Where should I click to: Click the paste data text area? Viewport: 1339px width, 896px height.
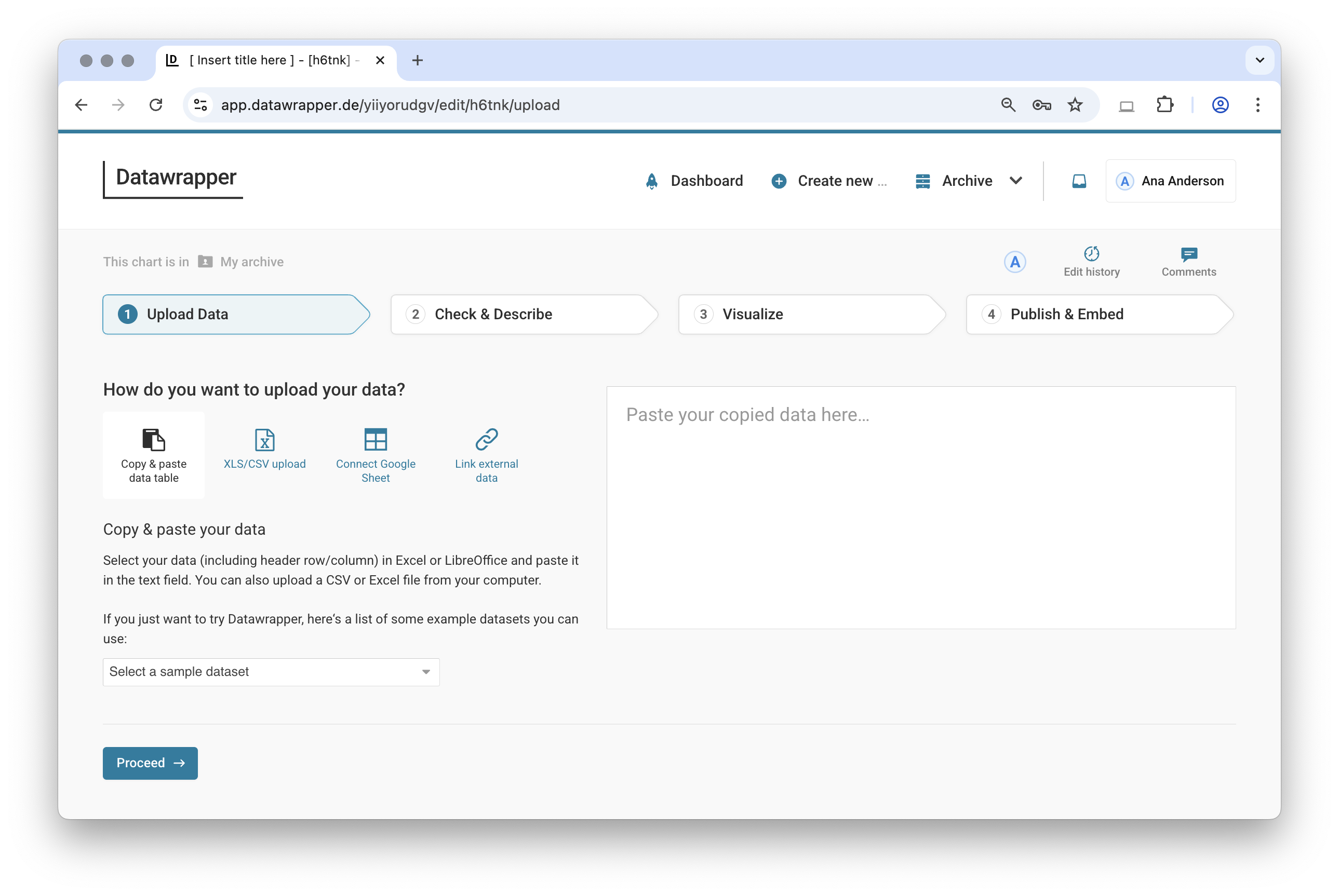[x=920, y=507]
